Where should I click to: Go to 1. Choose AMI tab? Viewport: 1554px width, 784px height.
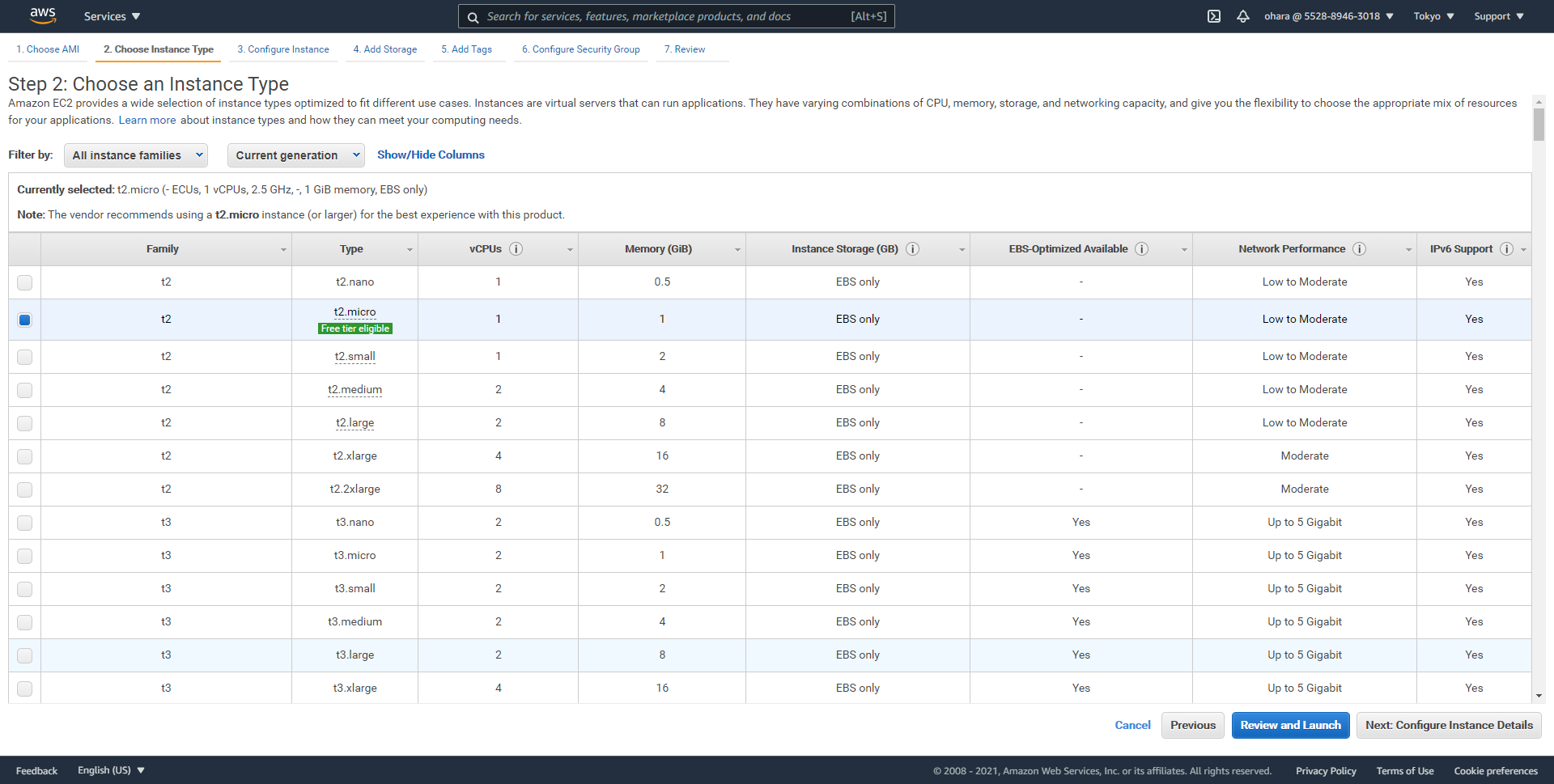[48, 49]
